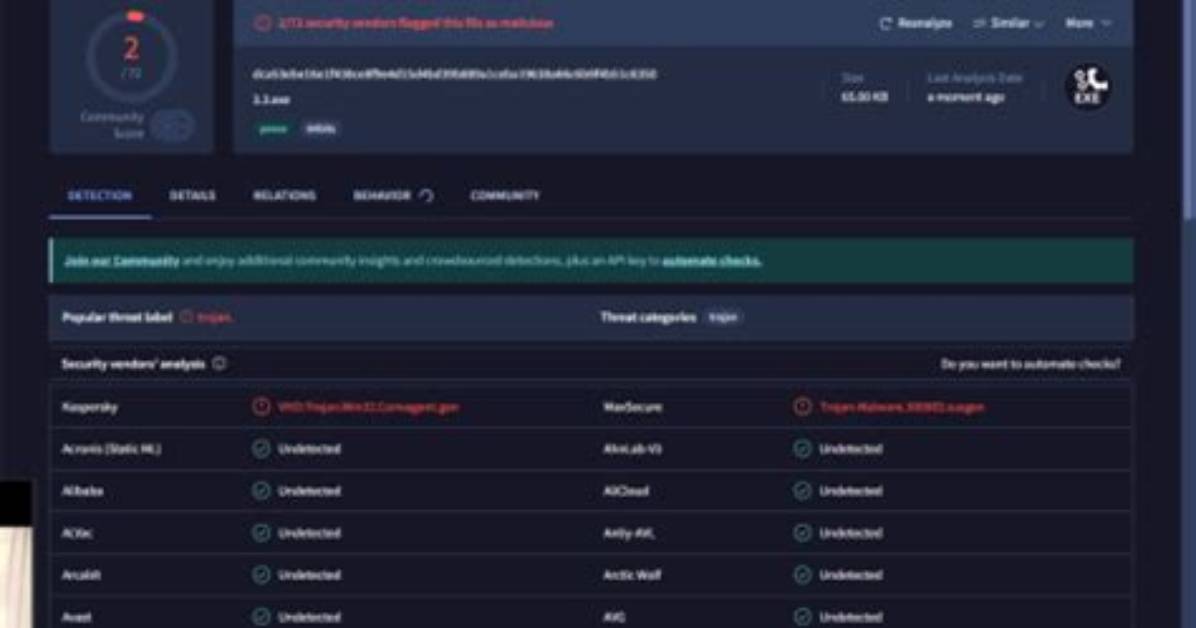
Task: Follow the Join our Community link
Action: [x=122, y=261]
